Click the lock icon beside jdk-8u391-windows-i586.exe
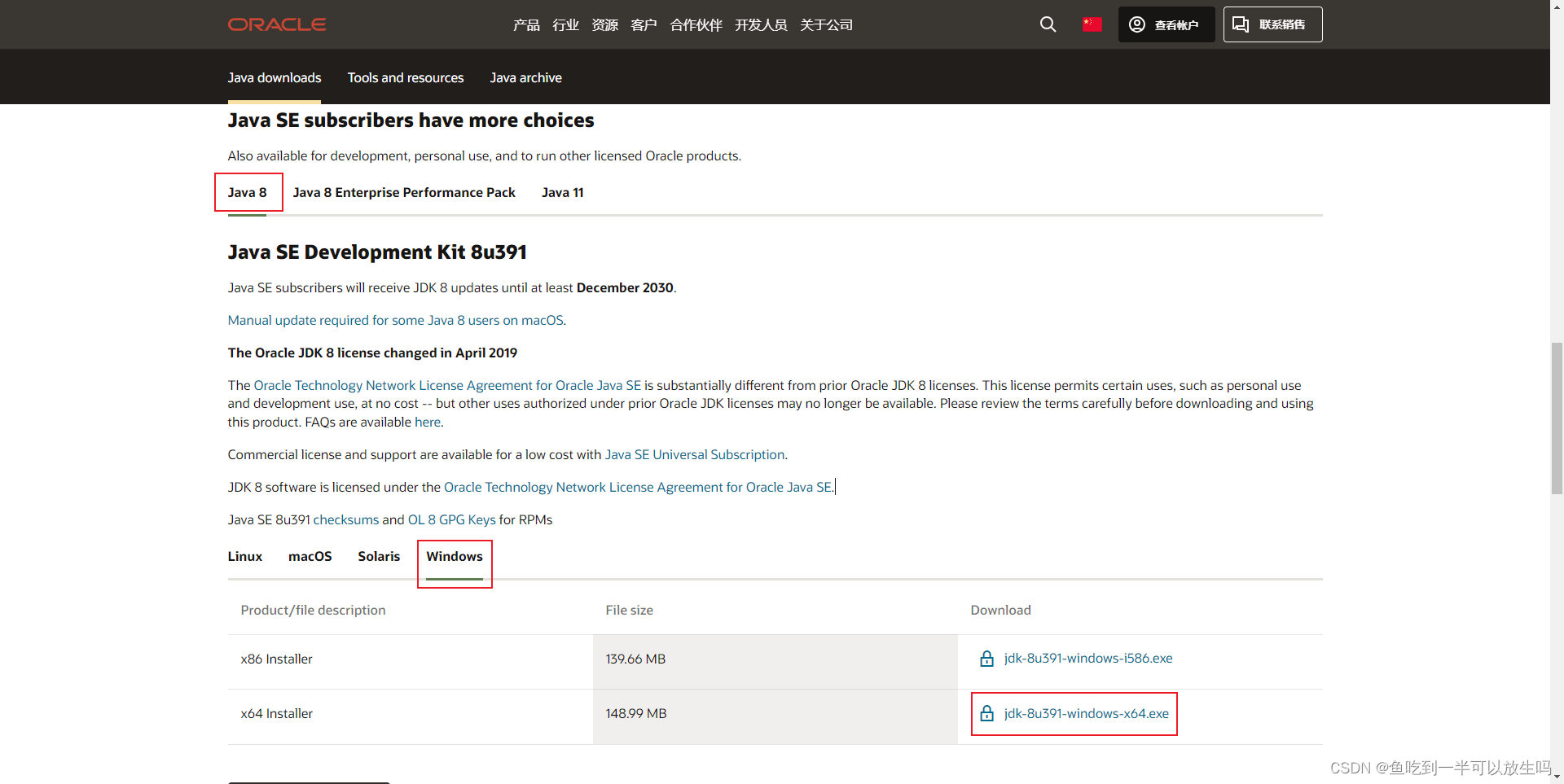 986,659
